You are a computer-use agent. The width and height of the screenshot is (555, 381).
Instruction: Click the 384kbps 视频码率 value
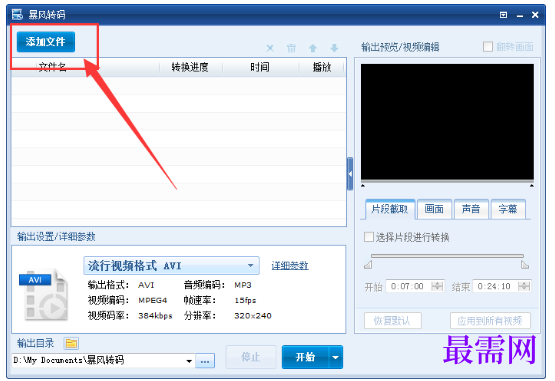[x=155, y=316]
